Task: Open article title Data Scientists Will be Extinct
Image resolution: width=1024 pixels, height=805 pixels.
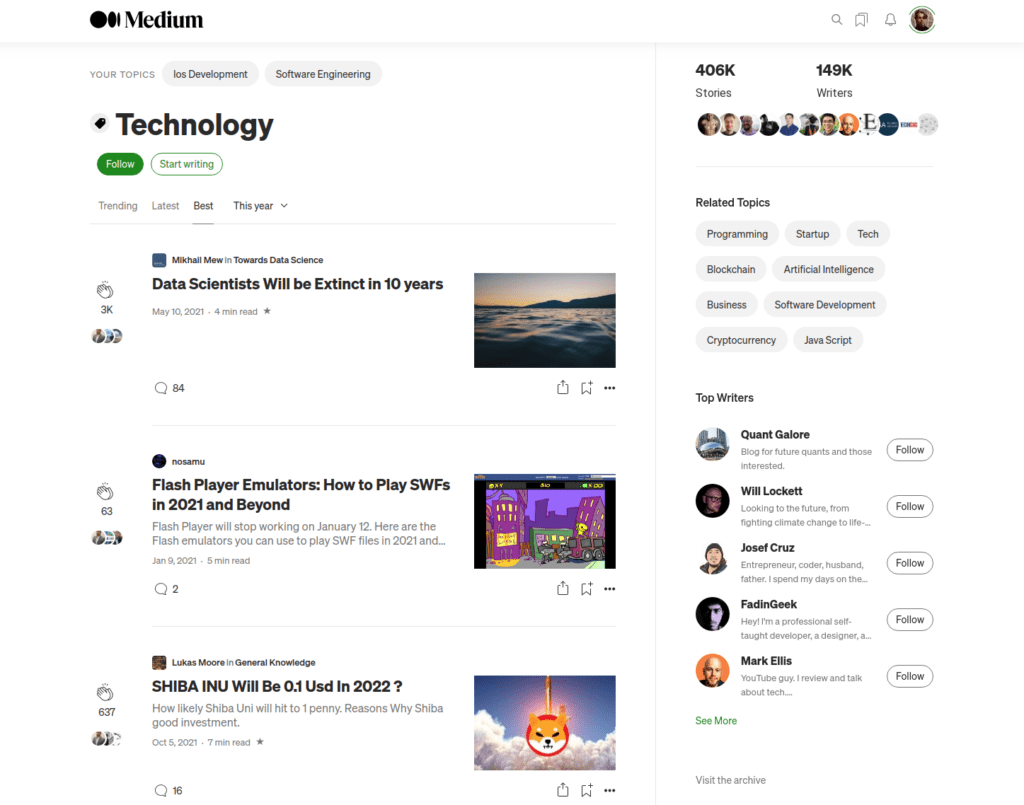Action: coord(298,284)
